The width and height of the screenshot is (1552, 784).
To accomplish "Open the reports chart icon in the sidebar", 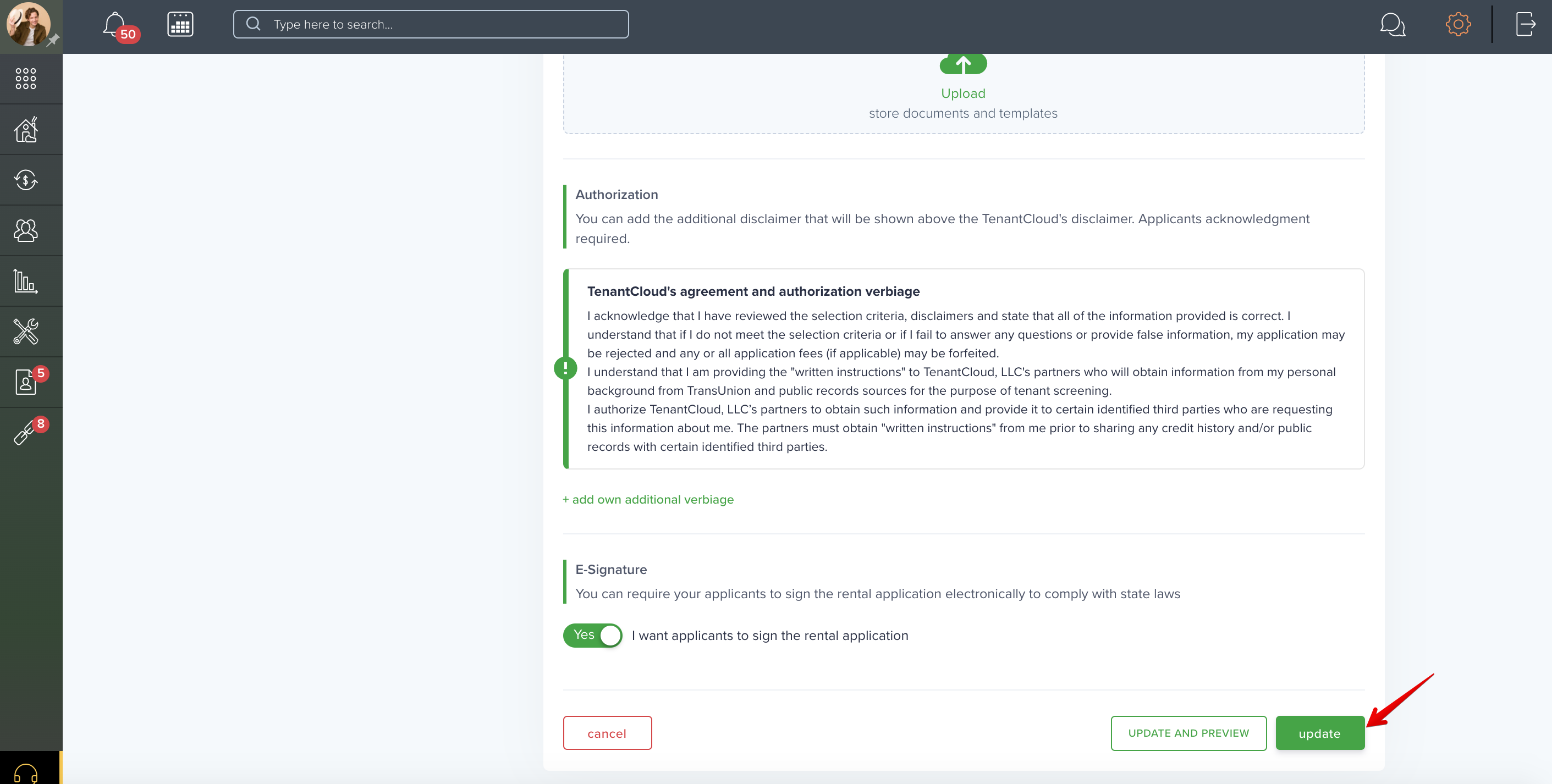I will click(26, 281).
